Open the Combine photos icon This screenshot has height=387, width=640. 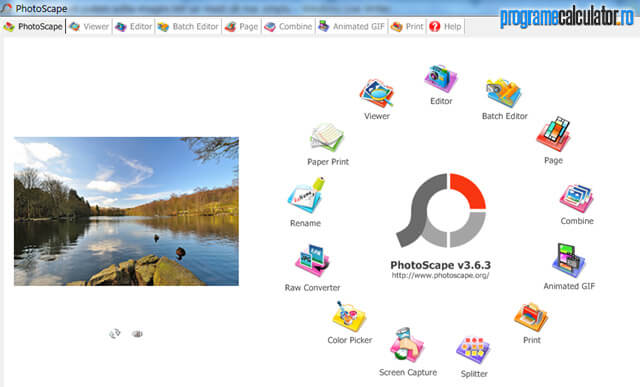[x=576, y=198]
